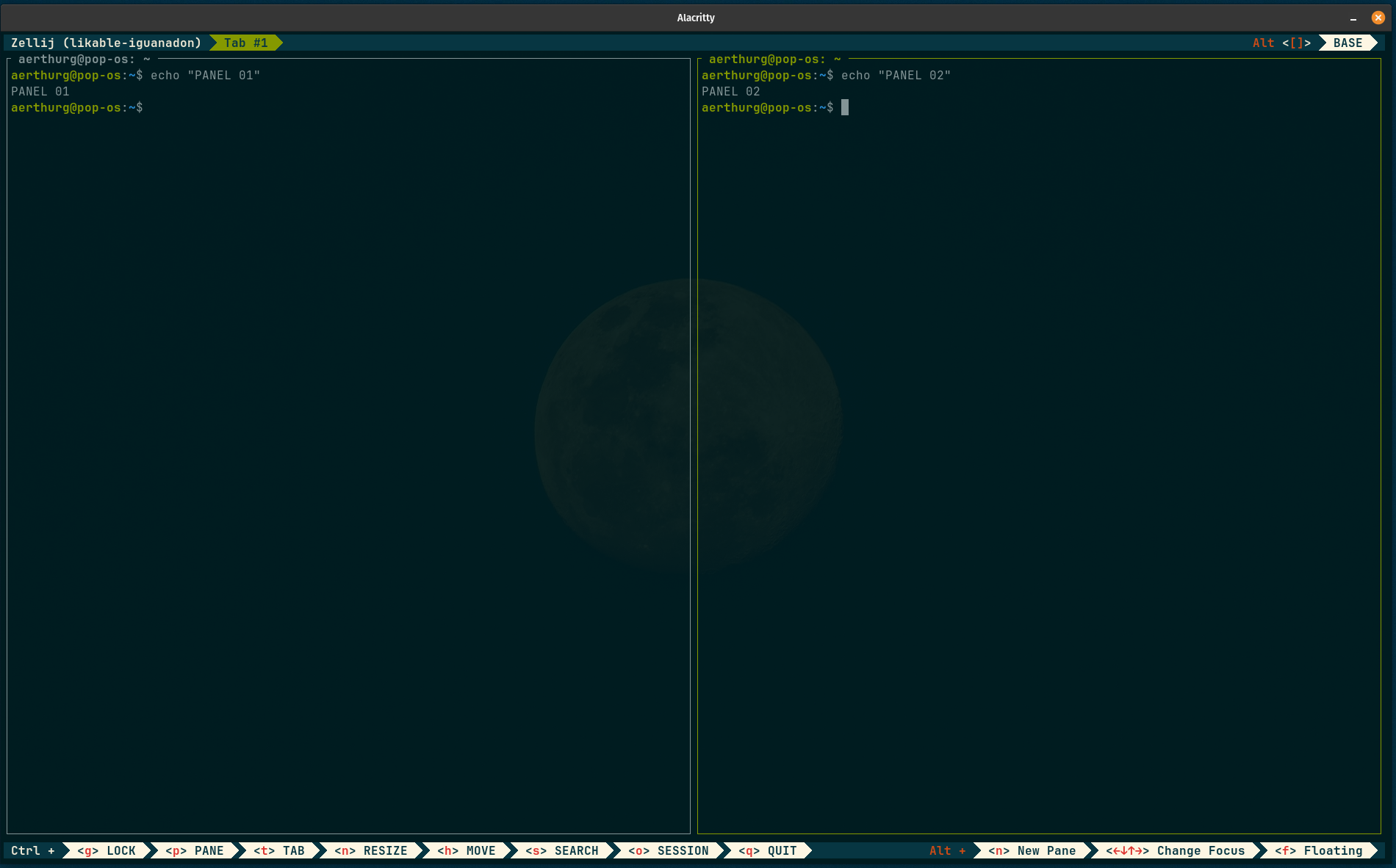Click the Alacritty window title
1396x868 pixels.
tap(696, 18)
